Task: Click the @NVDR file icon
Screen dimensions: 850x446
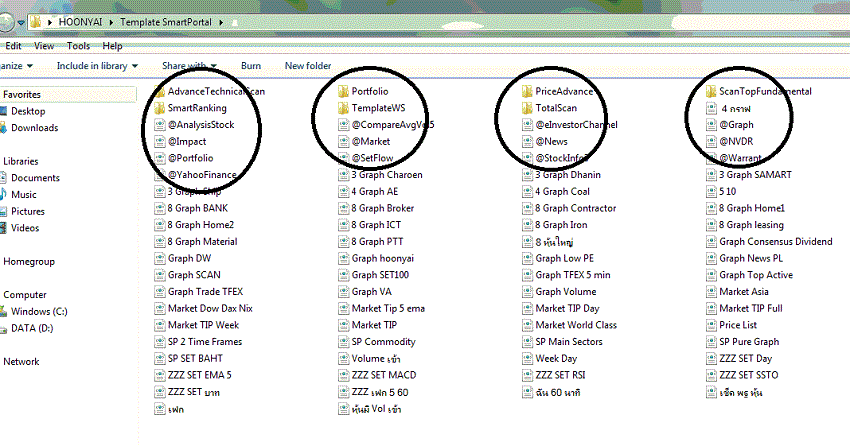Action: (711, 141)
